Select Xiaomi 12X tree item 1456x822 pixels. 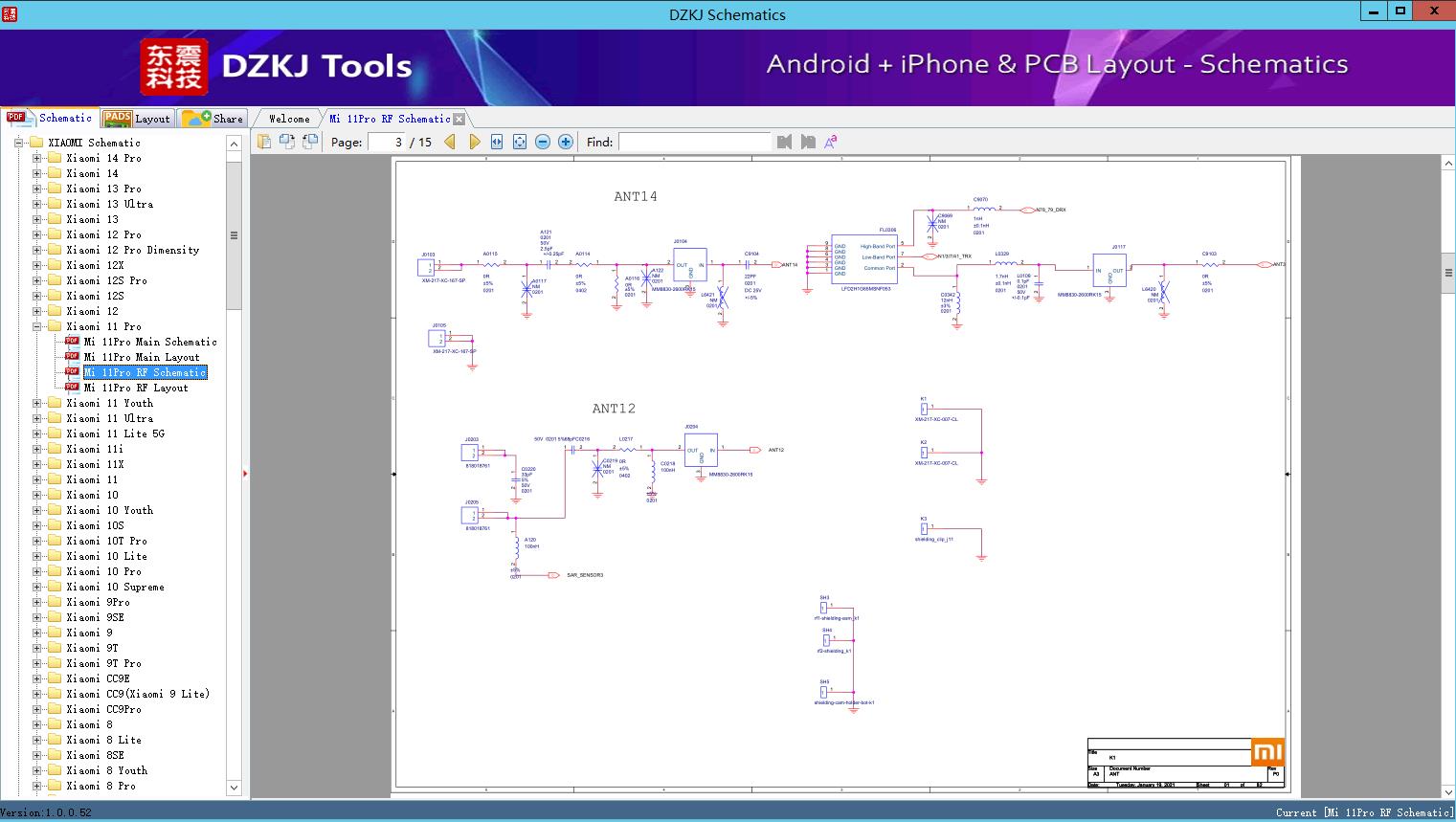[x=95, y=265]
